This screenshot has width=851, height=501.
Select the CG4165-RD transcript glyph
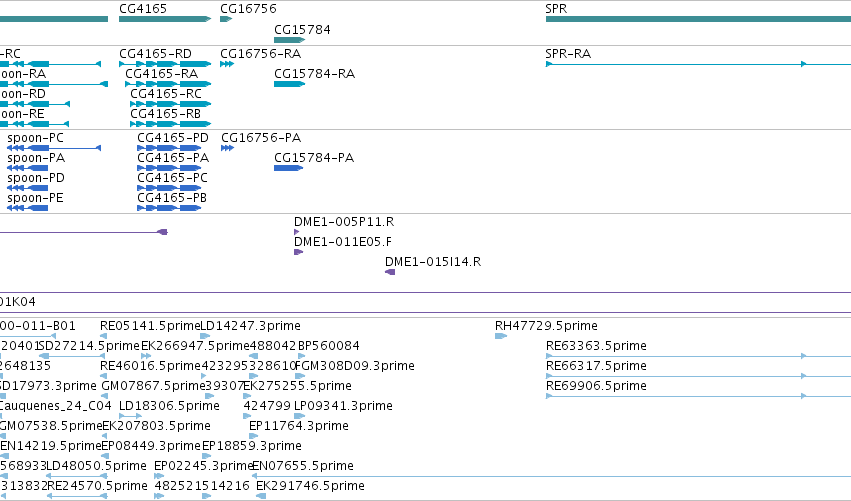(165, 64)
